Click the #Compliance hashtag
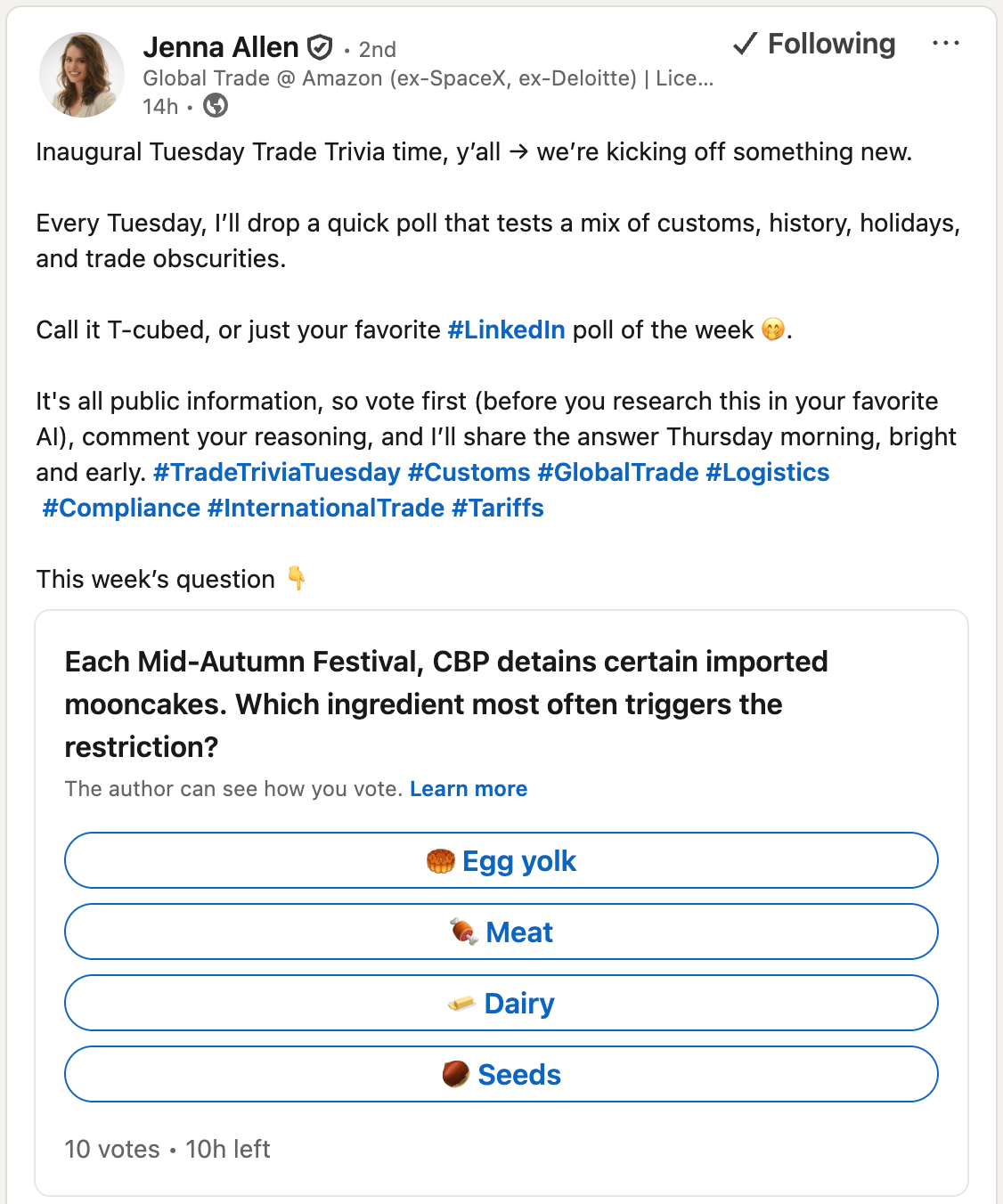This screenshot has width=1003, height=1204. tap(121, 508)
